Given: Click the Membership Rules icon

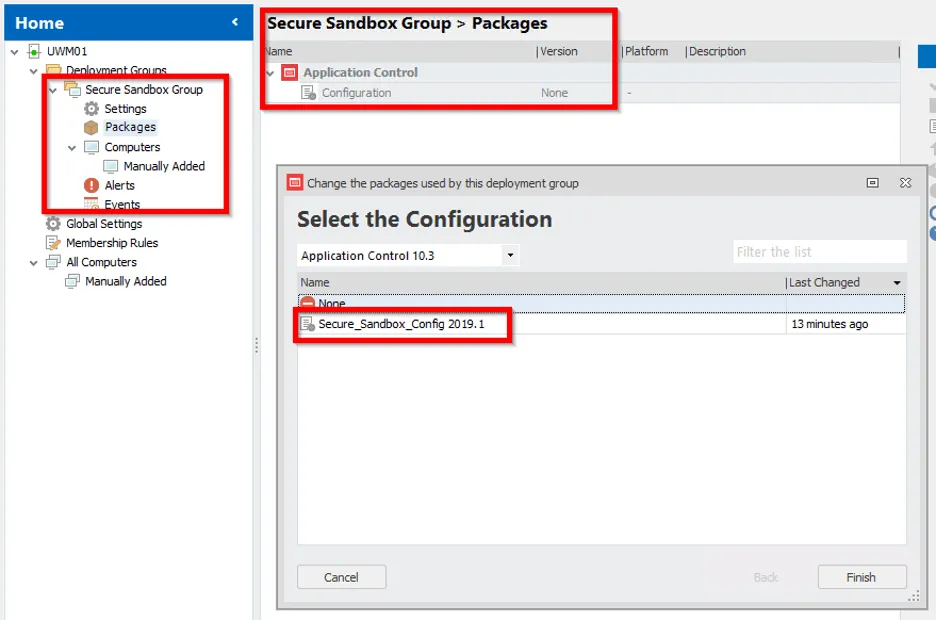Looking at the screenshot, I should [53, 243].
